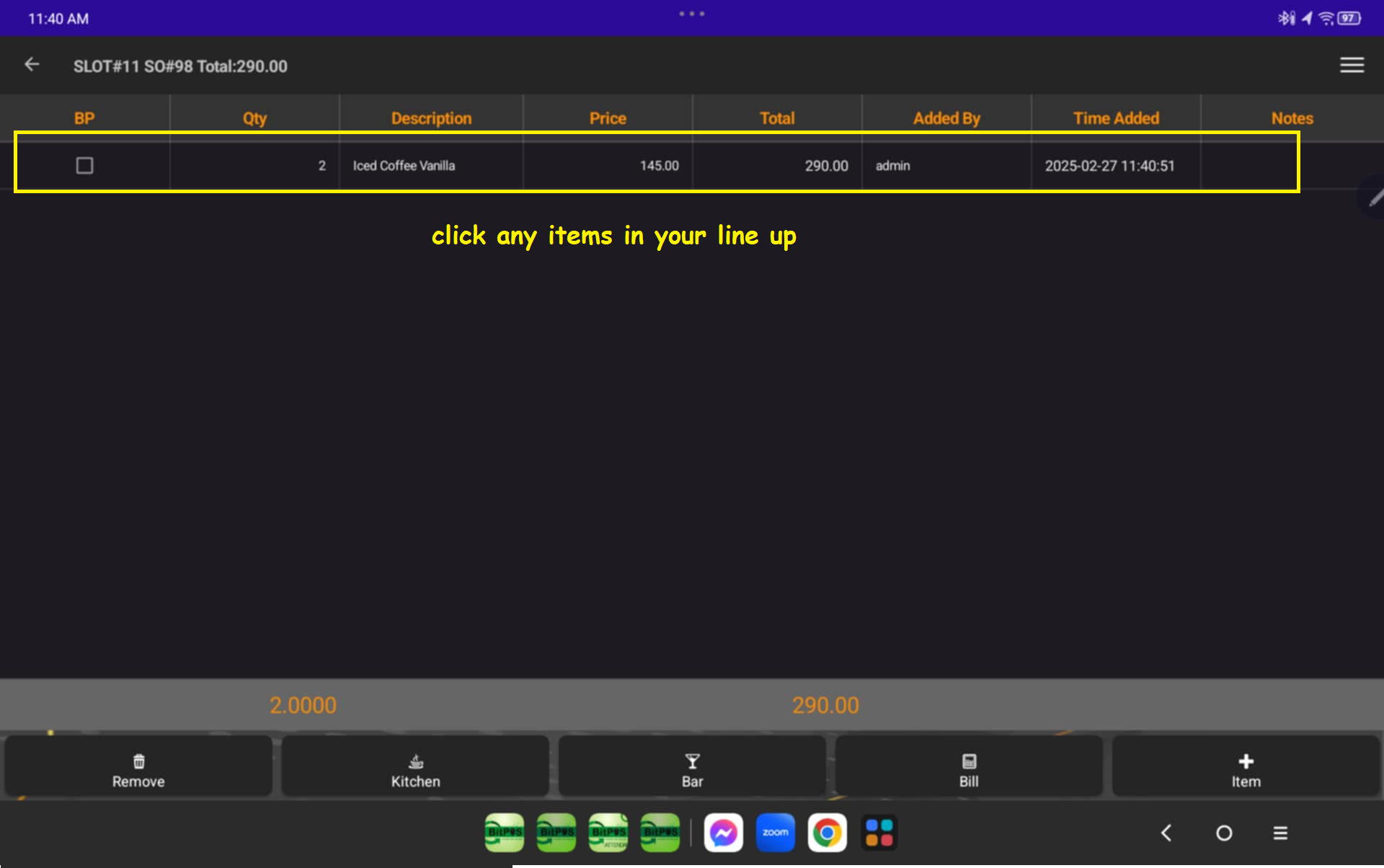Send order to Bar
Viewport: 1384px width, 868px height.
(x=692, y=769)
